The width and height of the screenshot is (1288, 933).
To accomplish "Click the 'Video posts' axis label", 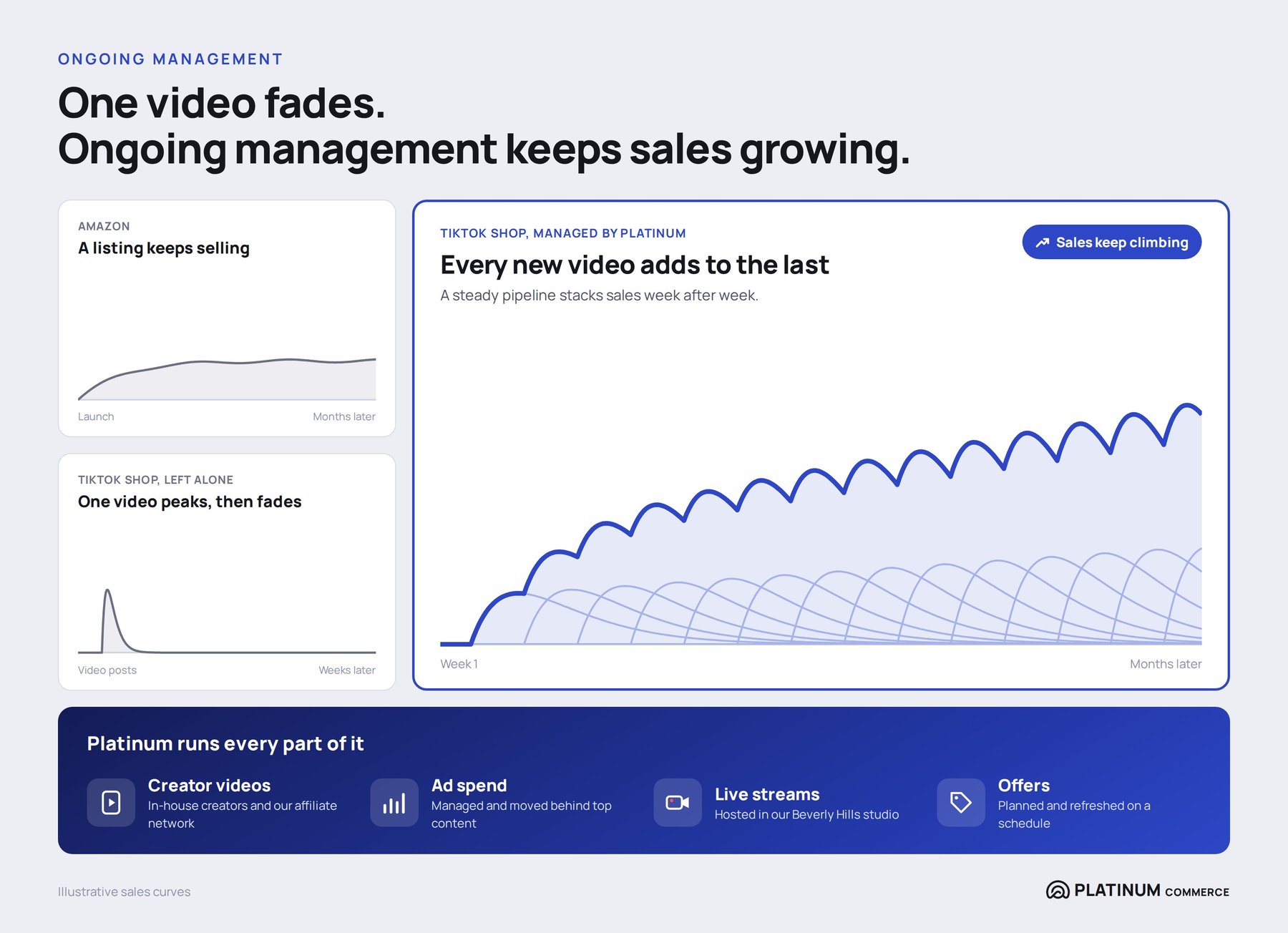I will (107, 670).
